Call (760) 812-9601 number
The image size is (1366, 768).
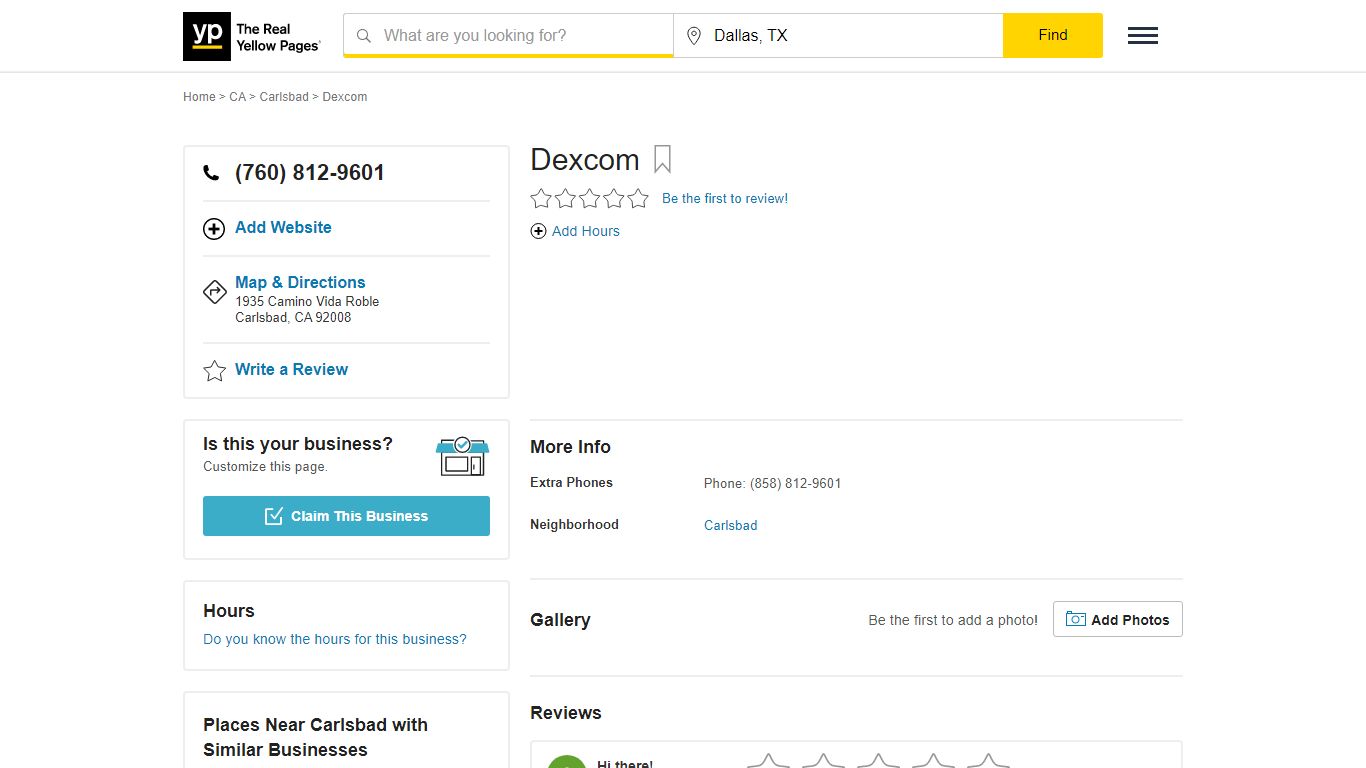coord(310,173)
